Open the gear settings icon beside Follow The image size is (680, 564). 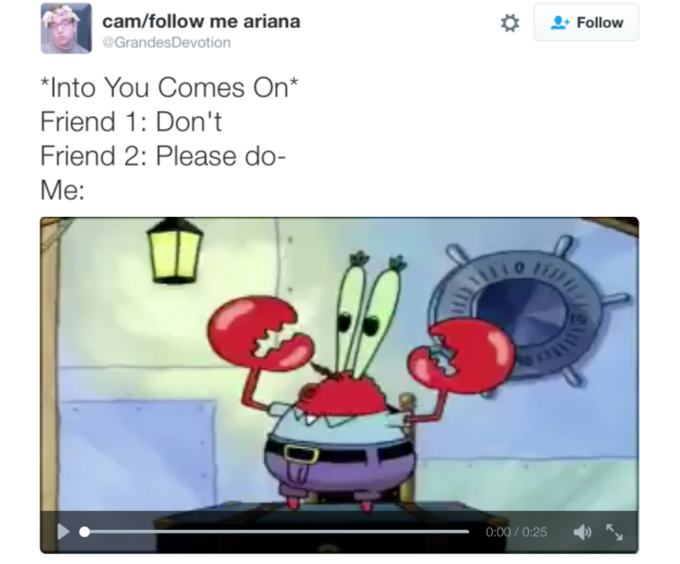click(510, 23)
